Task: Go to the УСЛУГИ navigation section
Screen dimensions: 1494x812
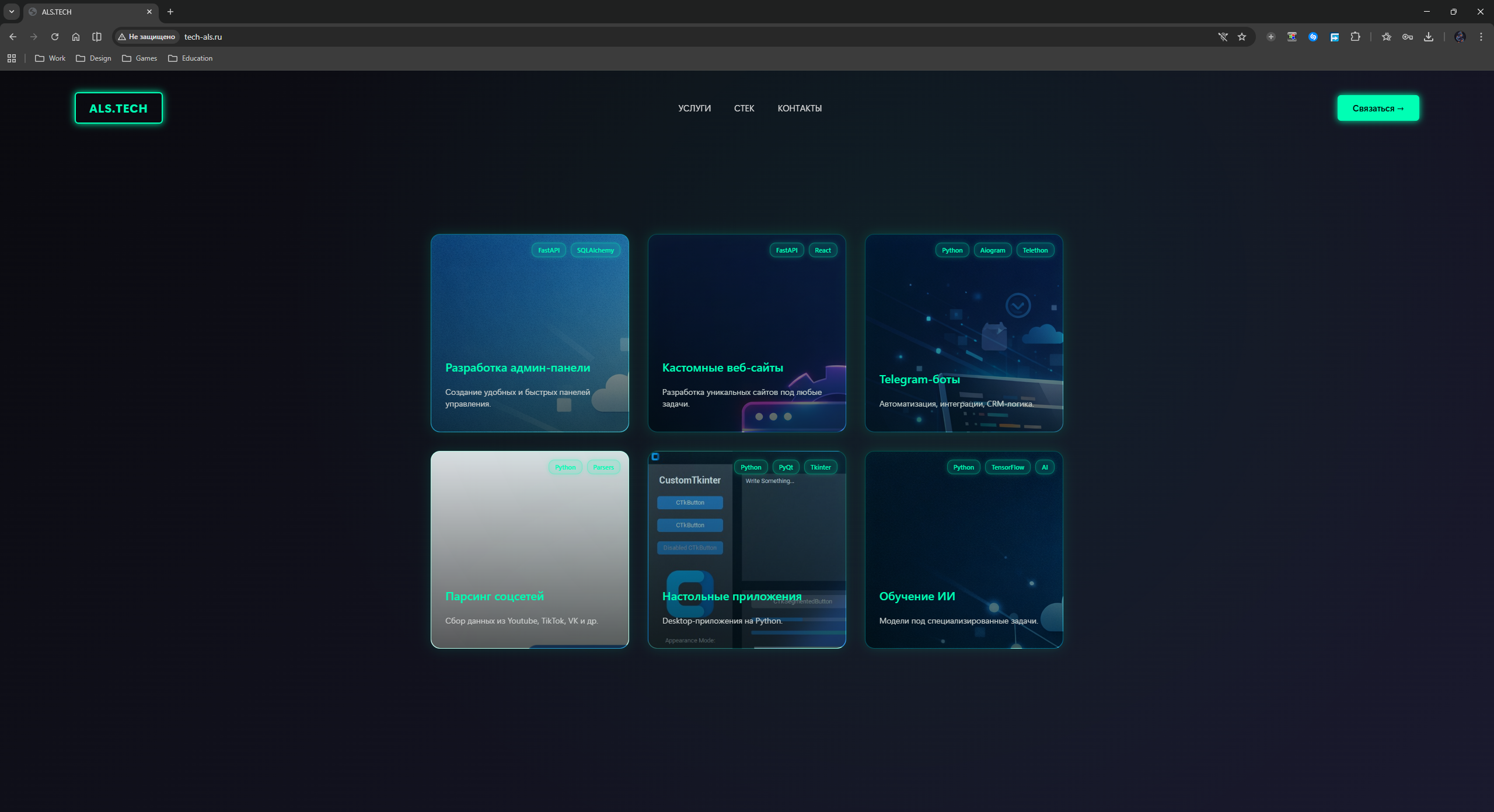Action: 694,108
